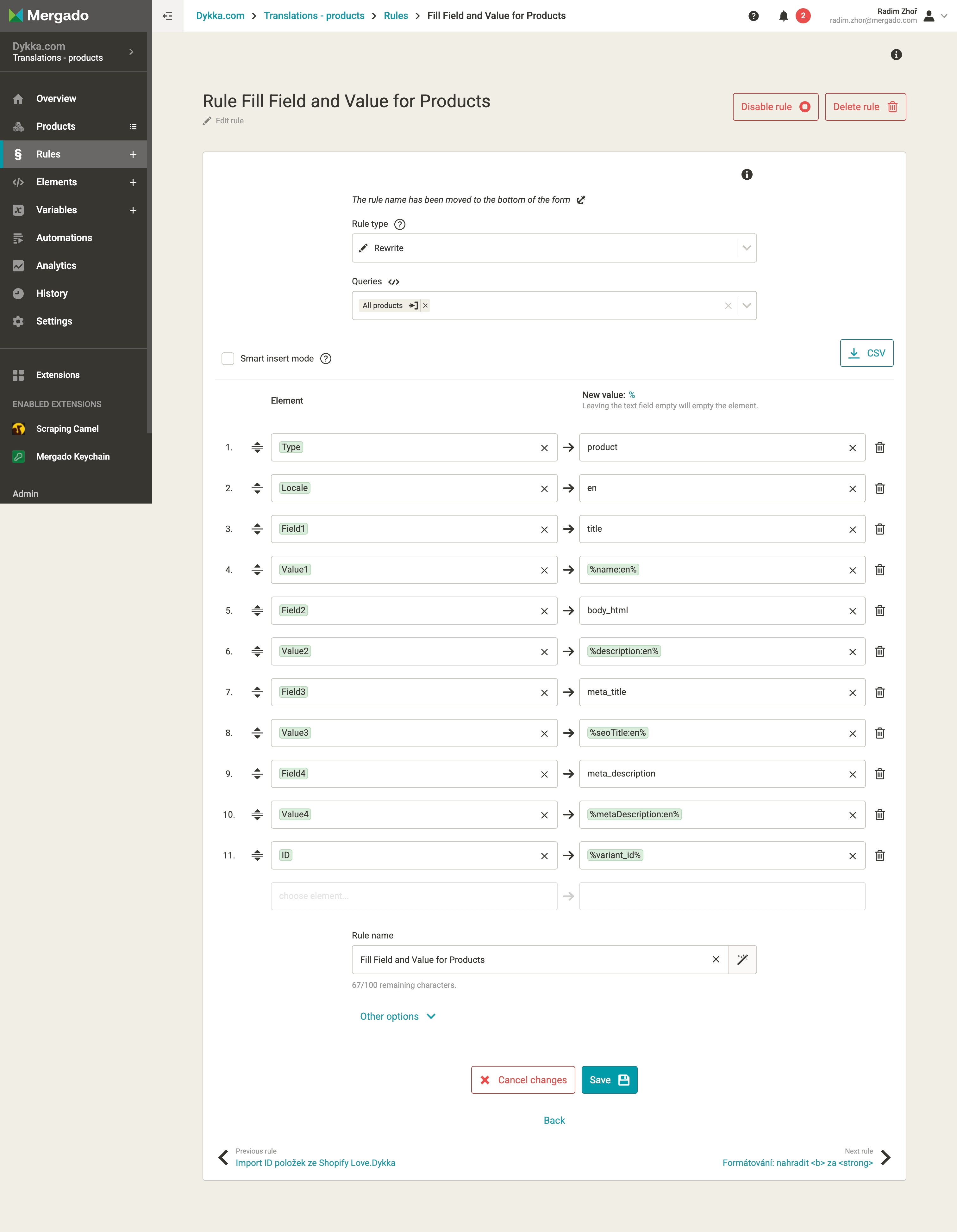Delete row 5 body_html with trash icon

coord(879,611)
